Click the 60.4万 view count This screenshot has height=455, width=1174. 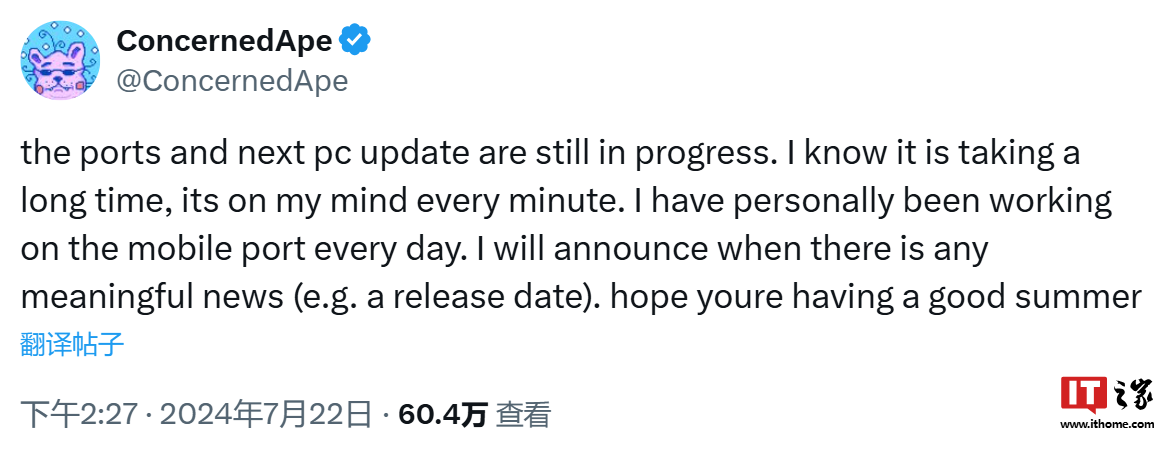442,414
